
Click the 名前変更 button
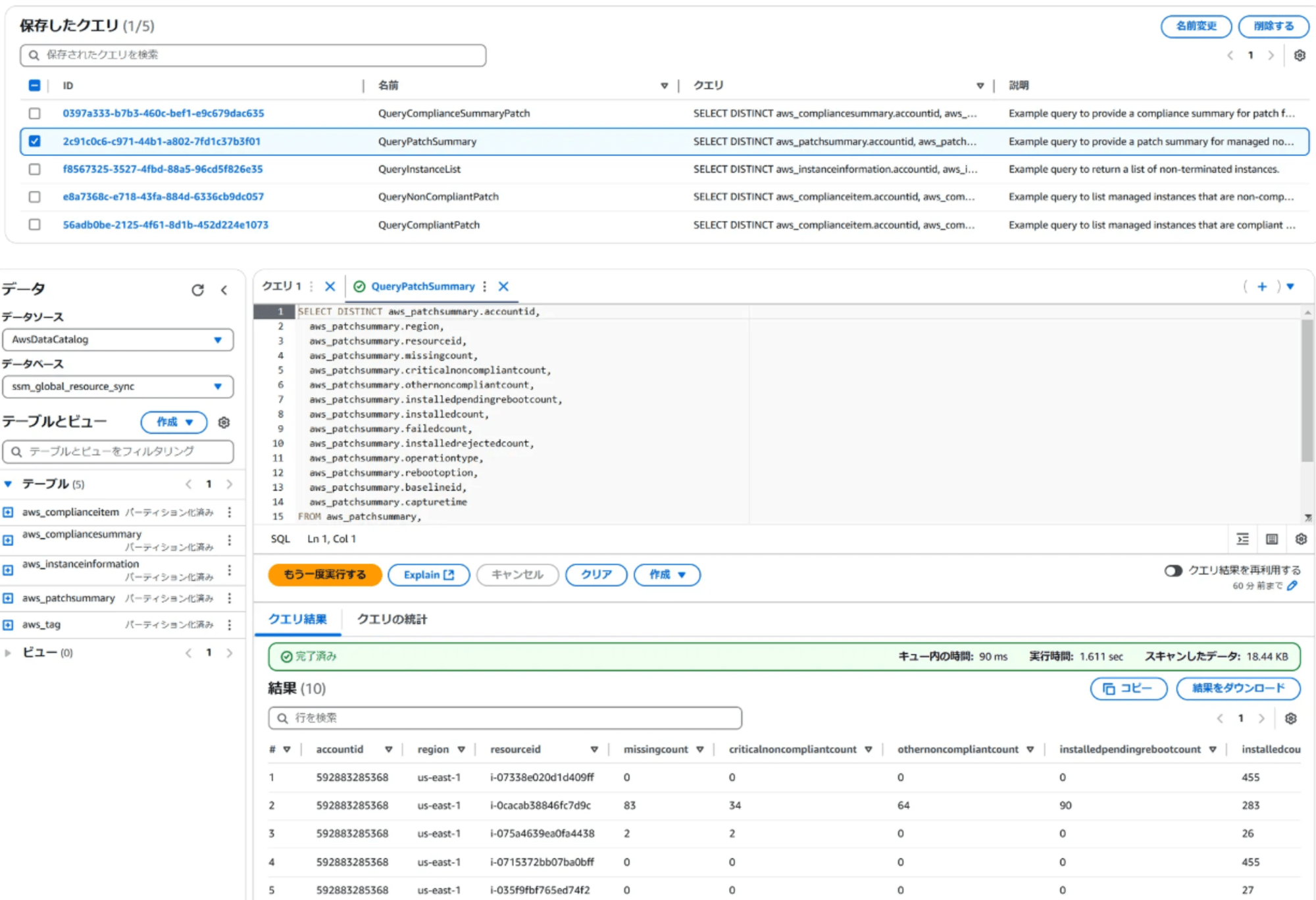point(1196,26)
